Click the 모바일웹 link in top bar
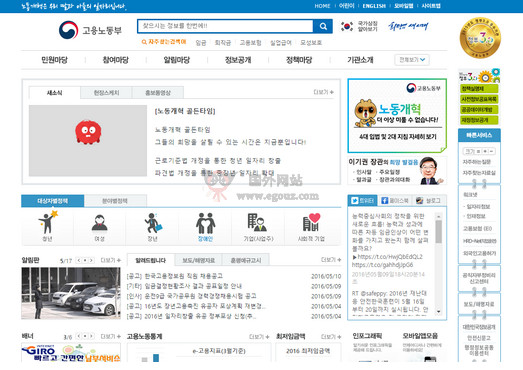Image resolution: width=523 pixels, height=370 pixels. click(x=404, y=6)
